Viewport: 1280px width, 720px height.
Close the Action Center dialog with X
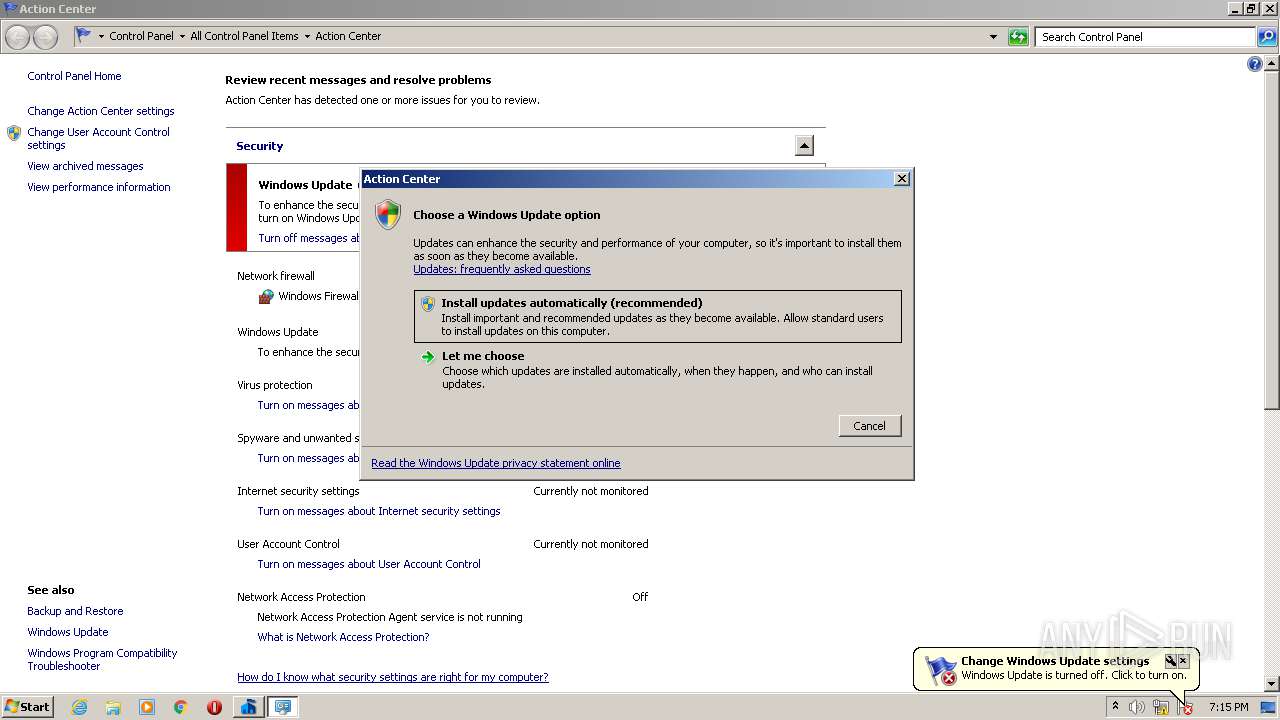(901, 178)
